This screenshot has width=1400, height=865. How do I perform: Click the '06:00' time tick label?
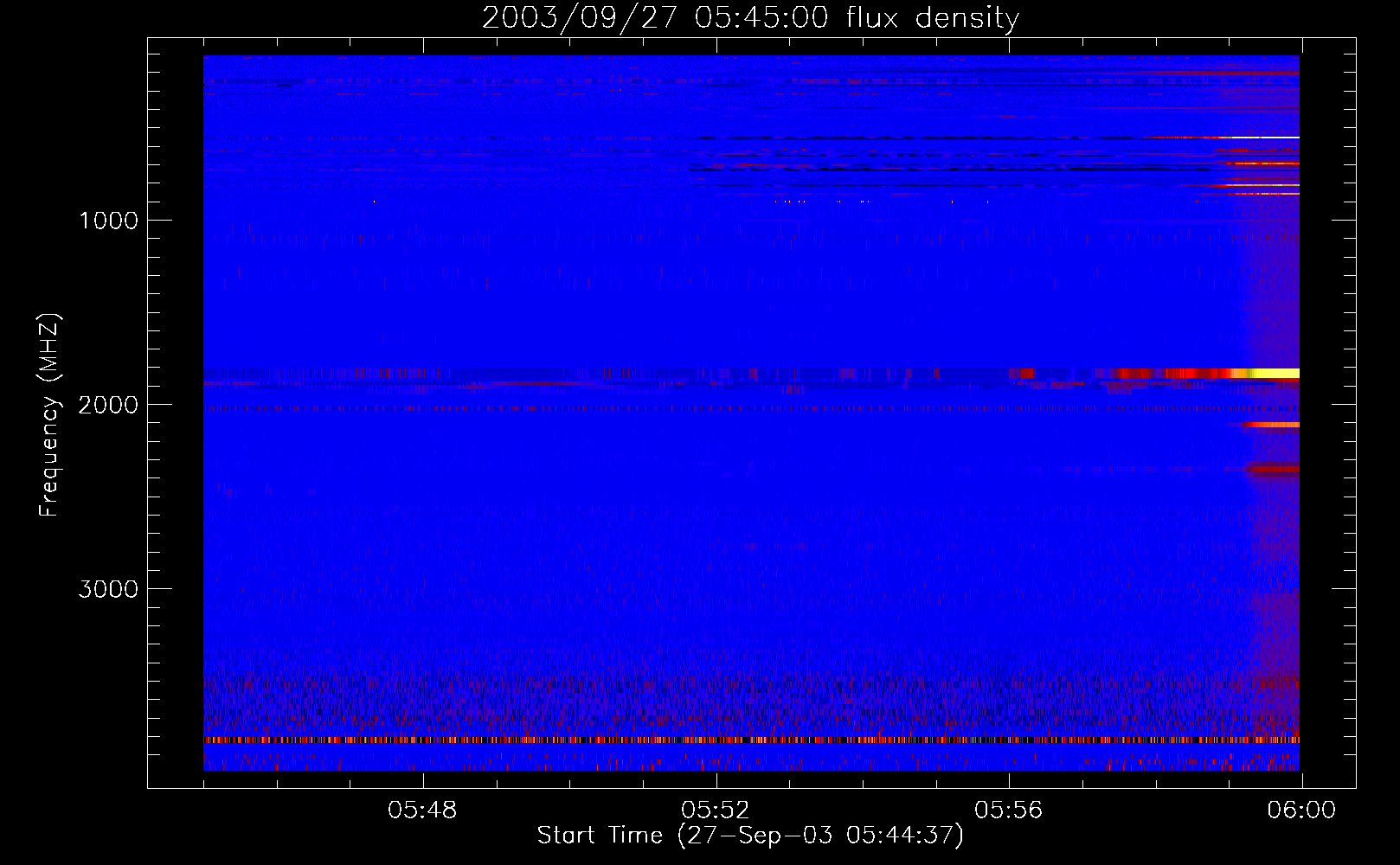click(x=1301, y=811)
